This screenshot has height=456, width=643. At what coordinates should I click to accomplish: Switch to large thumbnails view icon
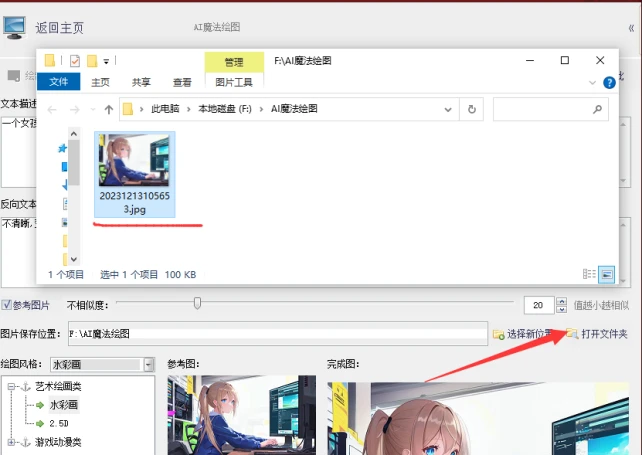pyautogui.click(x=607, y=274)
